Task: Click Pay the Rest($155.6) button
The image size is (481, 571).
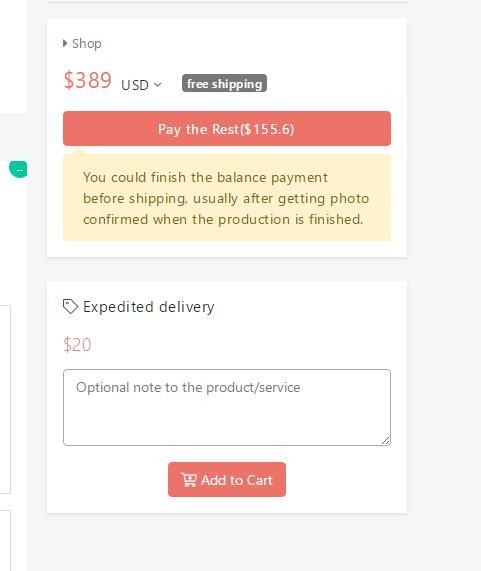Action: [x=227, y=129]
